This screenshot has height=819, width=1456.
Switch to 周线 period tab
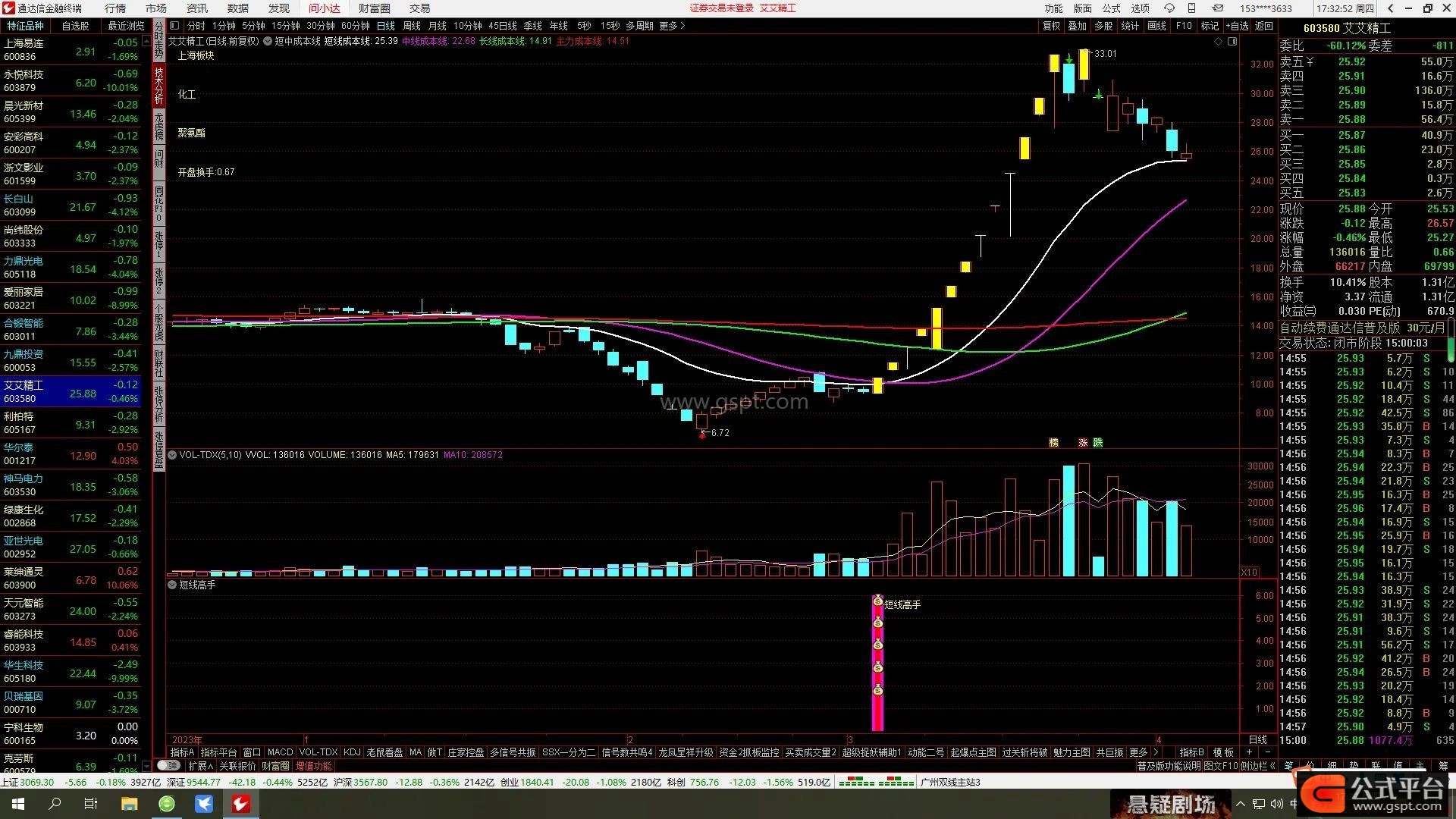[x=412, y=26]
